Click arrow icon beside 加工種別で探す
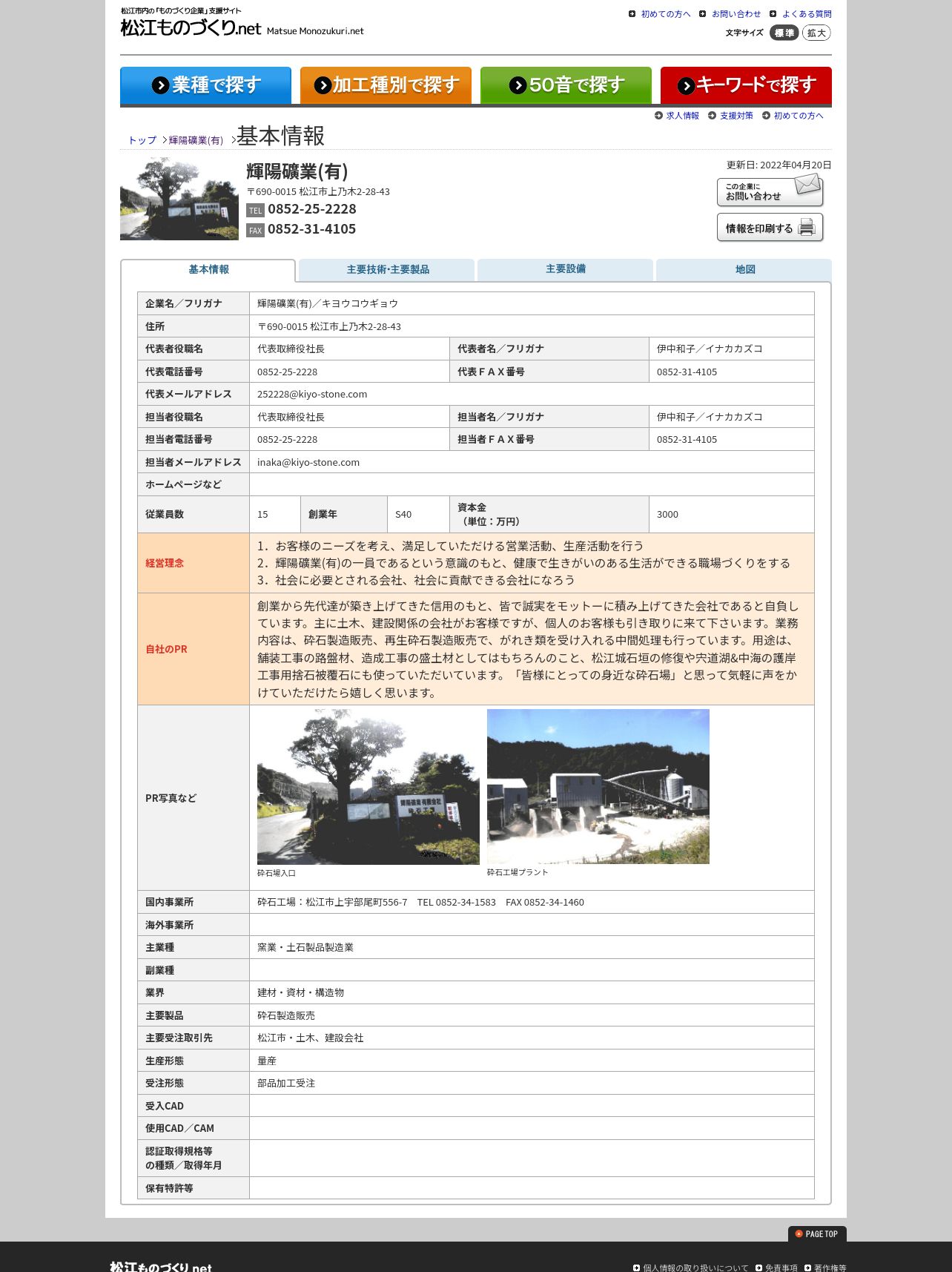This screenshot has height=1272, width=952. 323,85
